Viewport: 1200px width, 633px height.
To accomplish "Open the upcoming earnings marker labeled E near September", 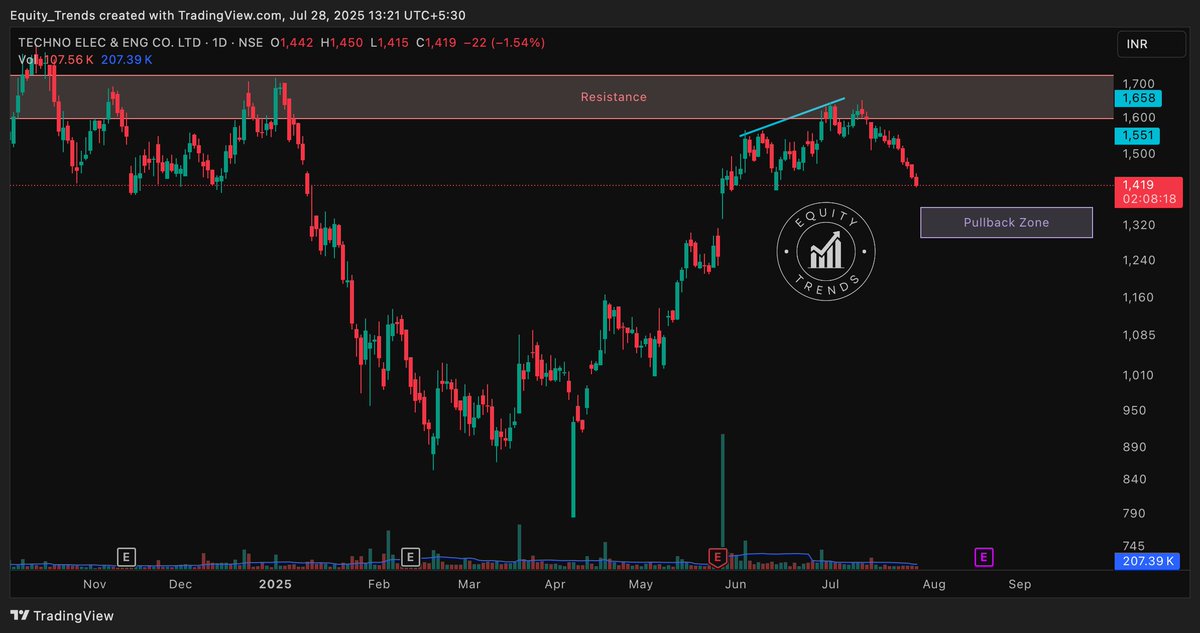I will pyautogui.click(x=983, y=557).
